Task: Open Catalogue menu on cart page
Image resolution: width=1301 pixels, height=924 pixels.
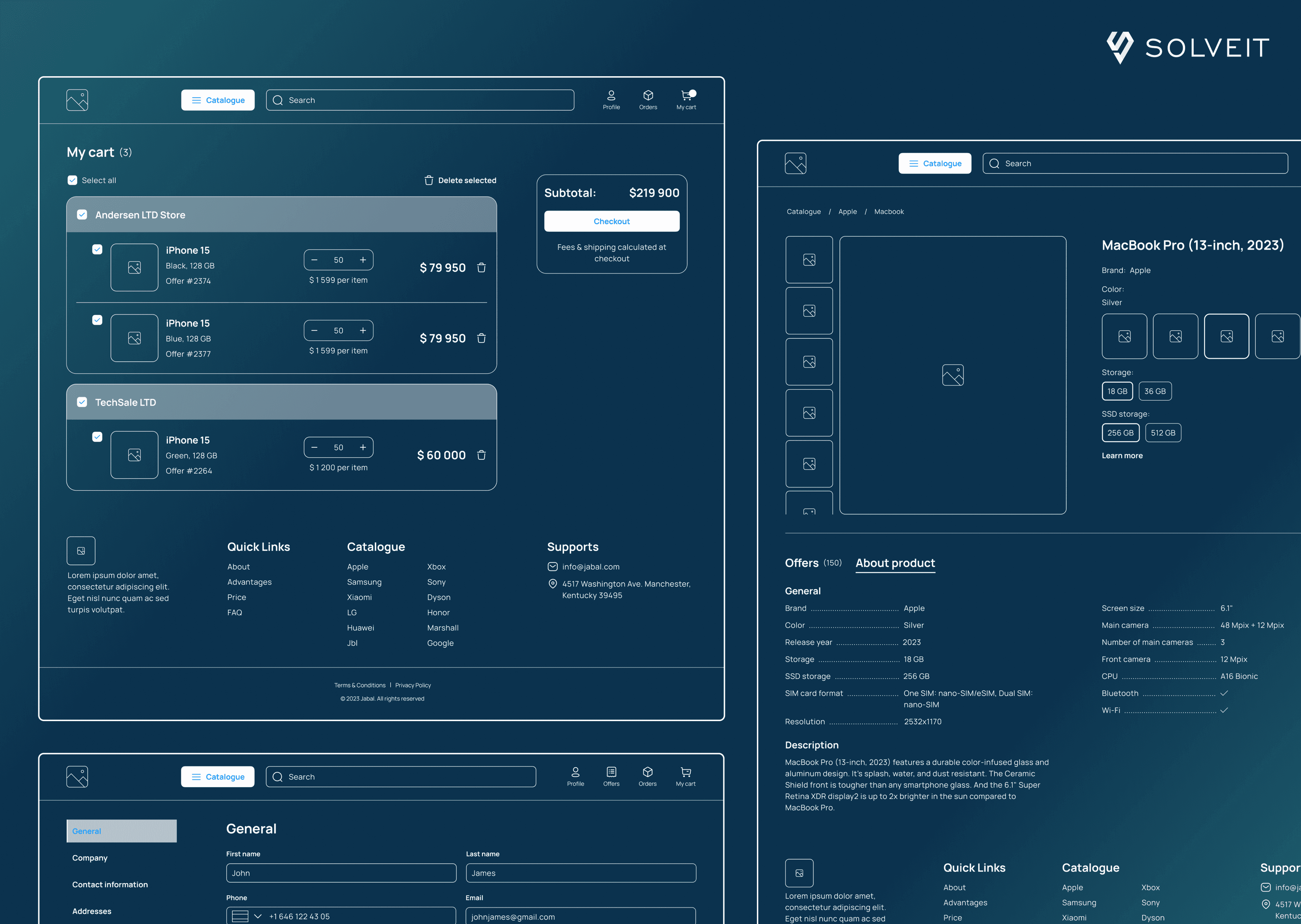Action: (218, 100)
